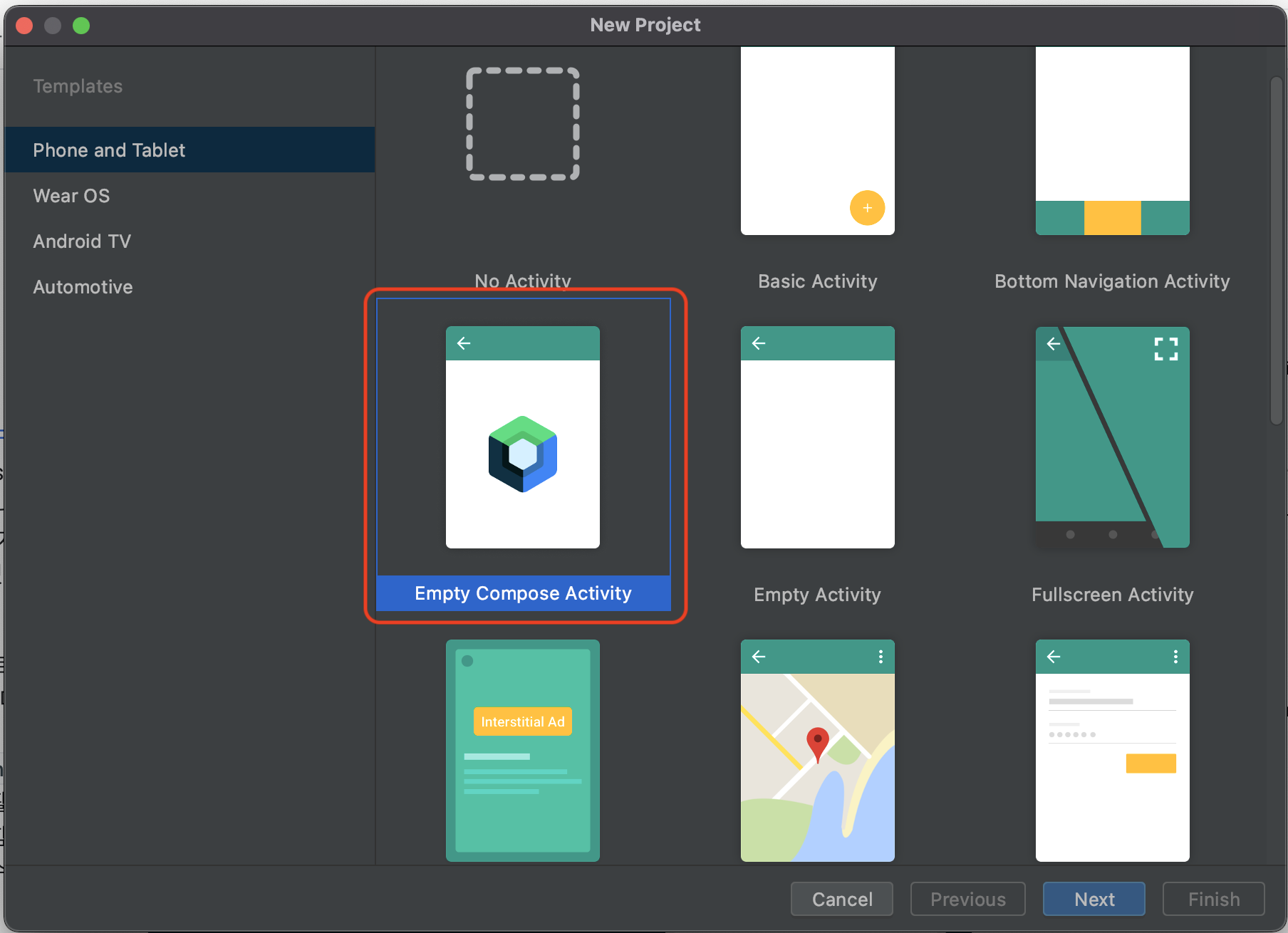Image resolution: width=1288 pixels, height=933 pixels.
Task: Click back arrow in Empty Compose Activity preview
Action: coord(464,343)
